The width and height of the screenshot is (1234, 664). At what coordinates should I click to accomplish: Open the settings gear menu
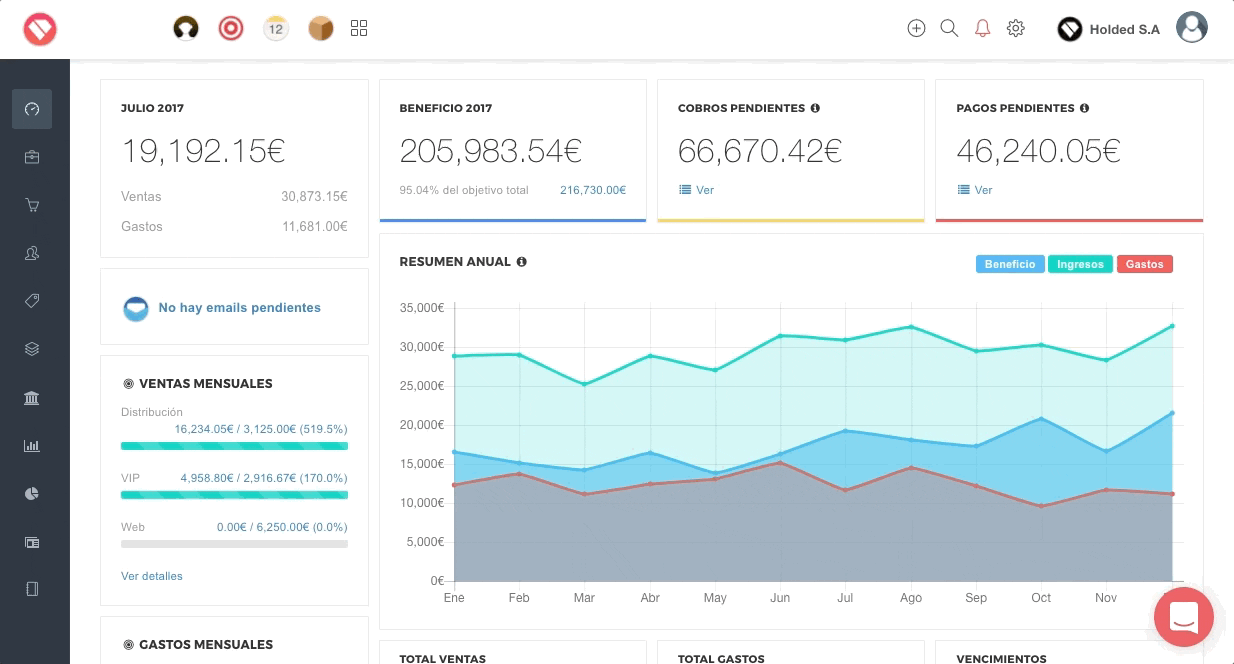point(1016,29)
